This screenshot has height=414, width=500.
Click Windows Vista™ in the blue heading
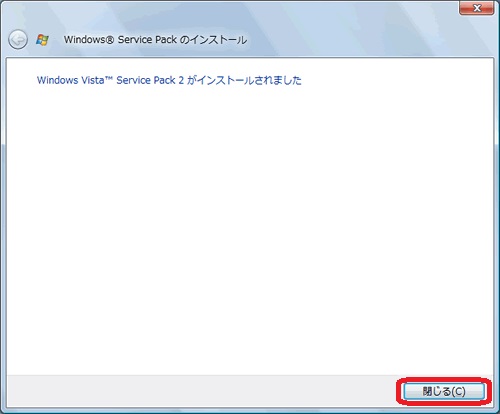click(75, 80)
